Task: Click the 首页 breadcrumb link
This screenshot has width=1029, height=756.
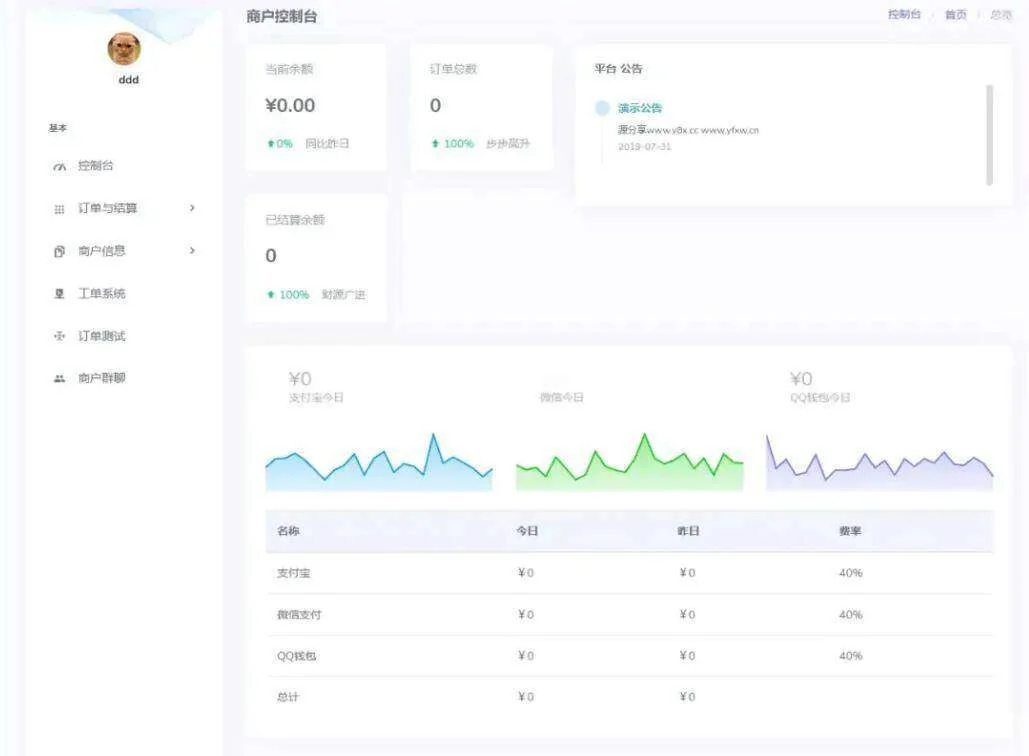Action: pyautogui.click(x=956, y=15)
